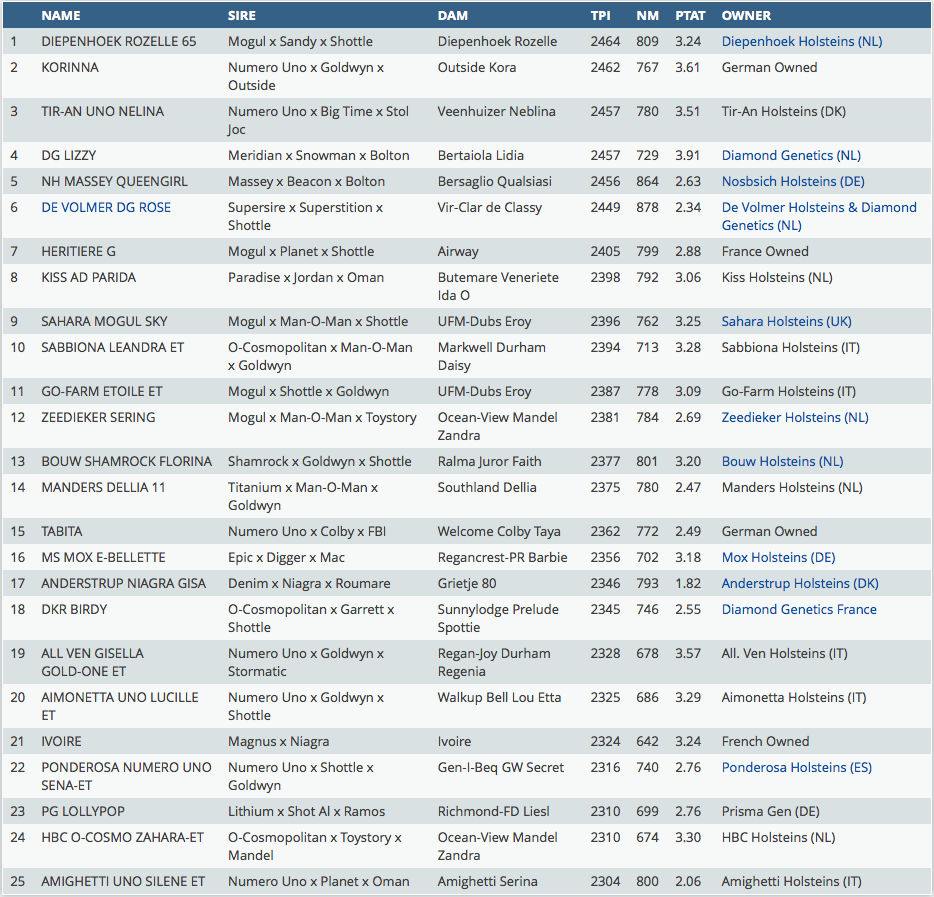Open Nosbsich Holsteins (DE) link
934x897 pixels.
point(793,182)
